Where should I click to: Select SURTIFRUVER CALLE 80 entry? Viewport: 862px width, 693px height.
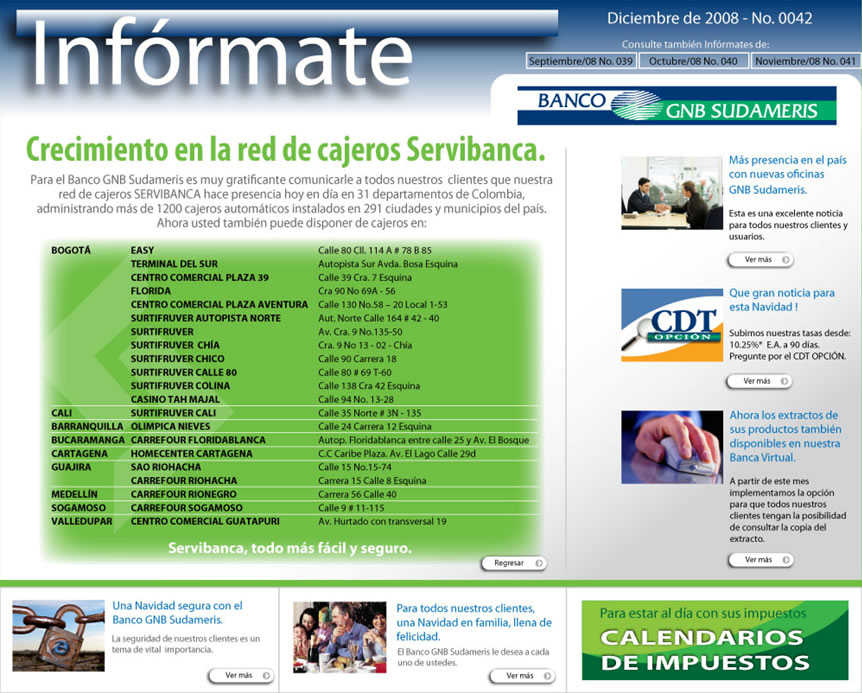coord(184,372)
